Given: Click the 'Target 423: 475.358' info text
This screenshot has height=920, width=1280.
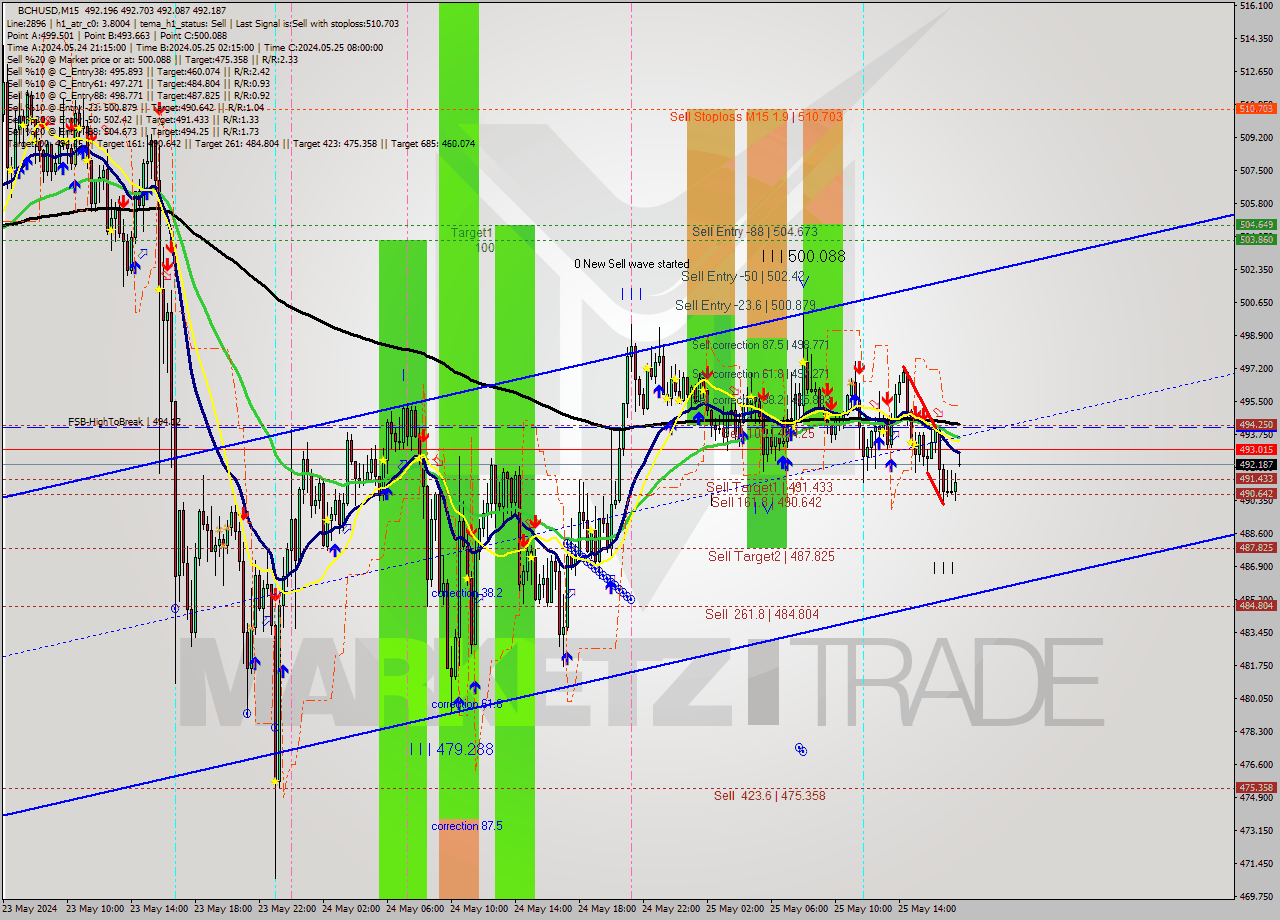Looking at the screenshot, I should point(335,144).
